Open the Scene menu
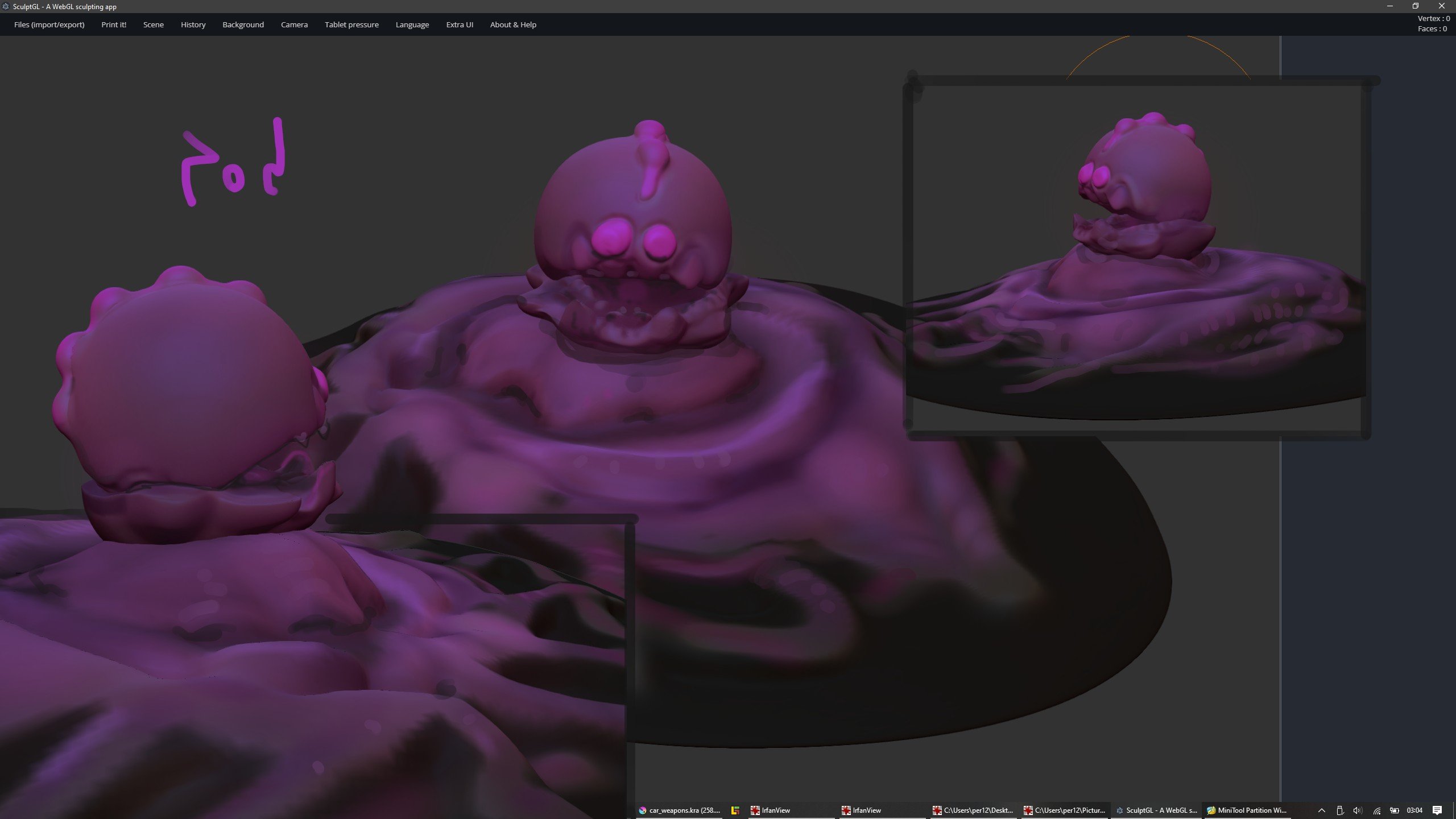Viewport: 1456px width, 819px height. click(153, 24)
